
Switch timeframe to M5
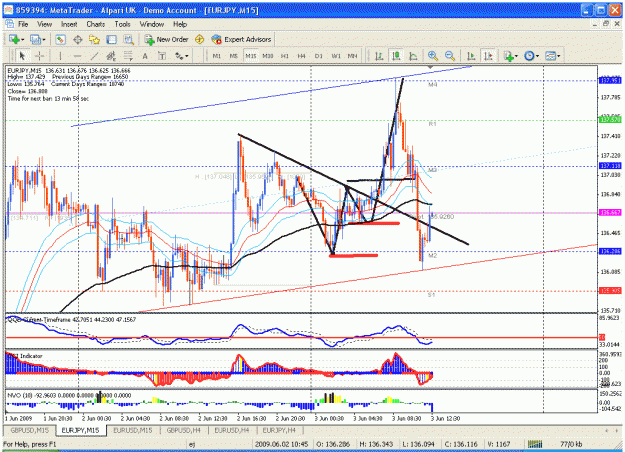pyautogui.click(x=234, y=56)
